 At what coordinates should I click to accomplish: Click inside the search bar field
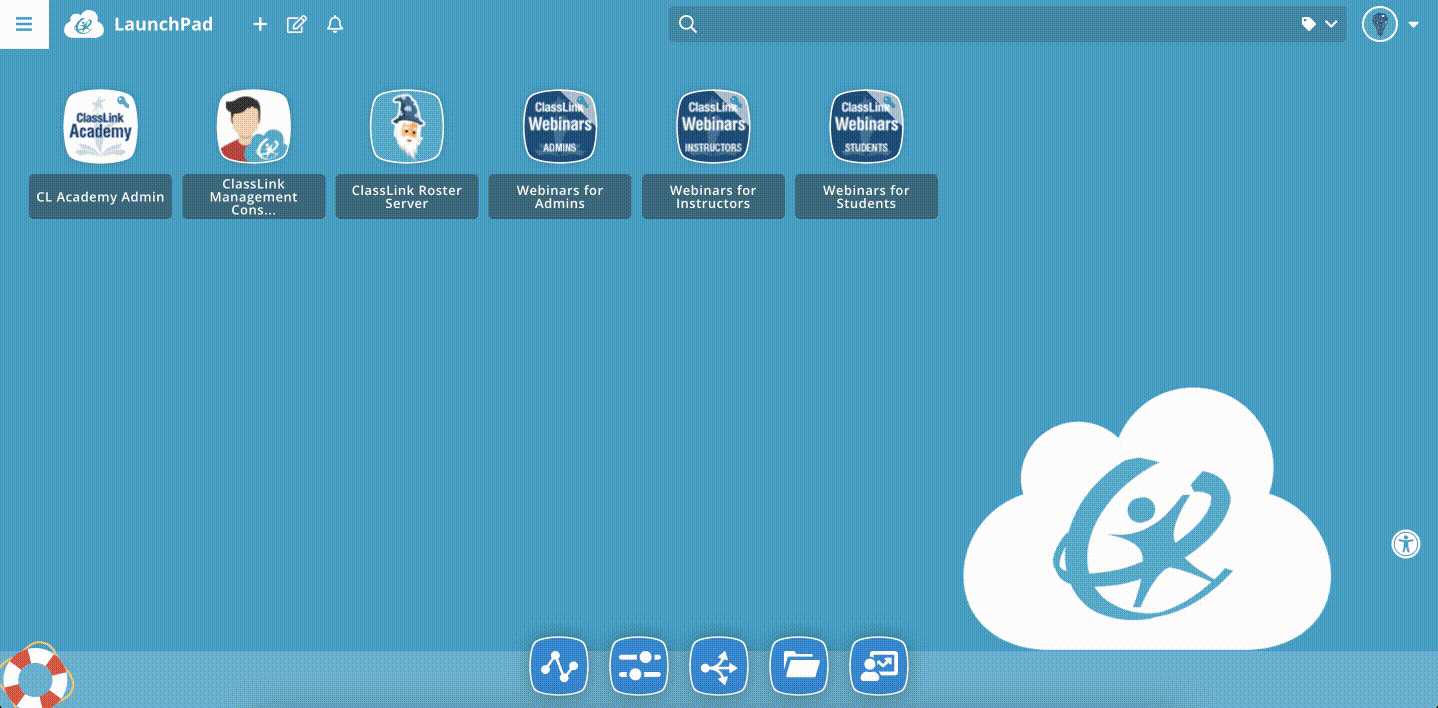pyautogui.click(x=990, y=24)
